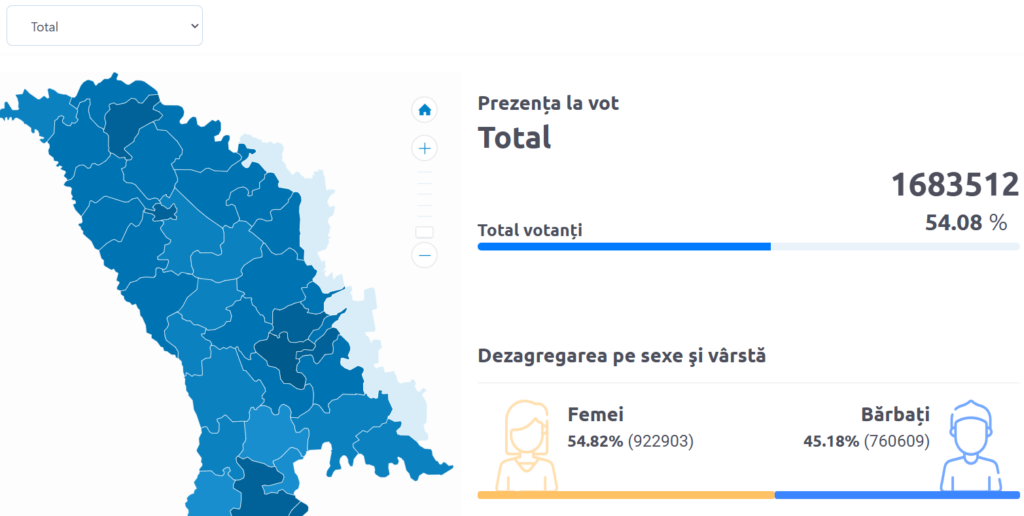Screen dimensions: 1024x516
Task: Open the Total dropdown selector
Action: pos(104,26)
